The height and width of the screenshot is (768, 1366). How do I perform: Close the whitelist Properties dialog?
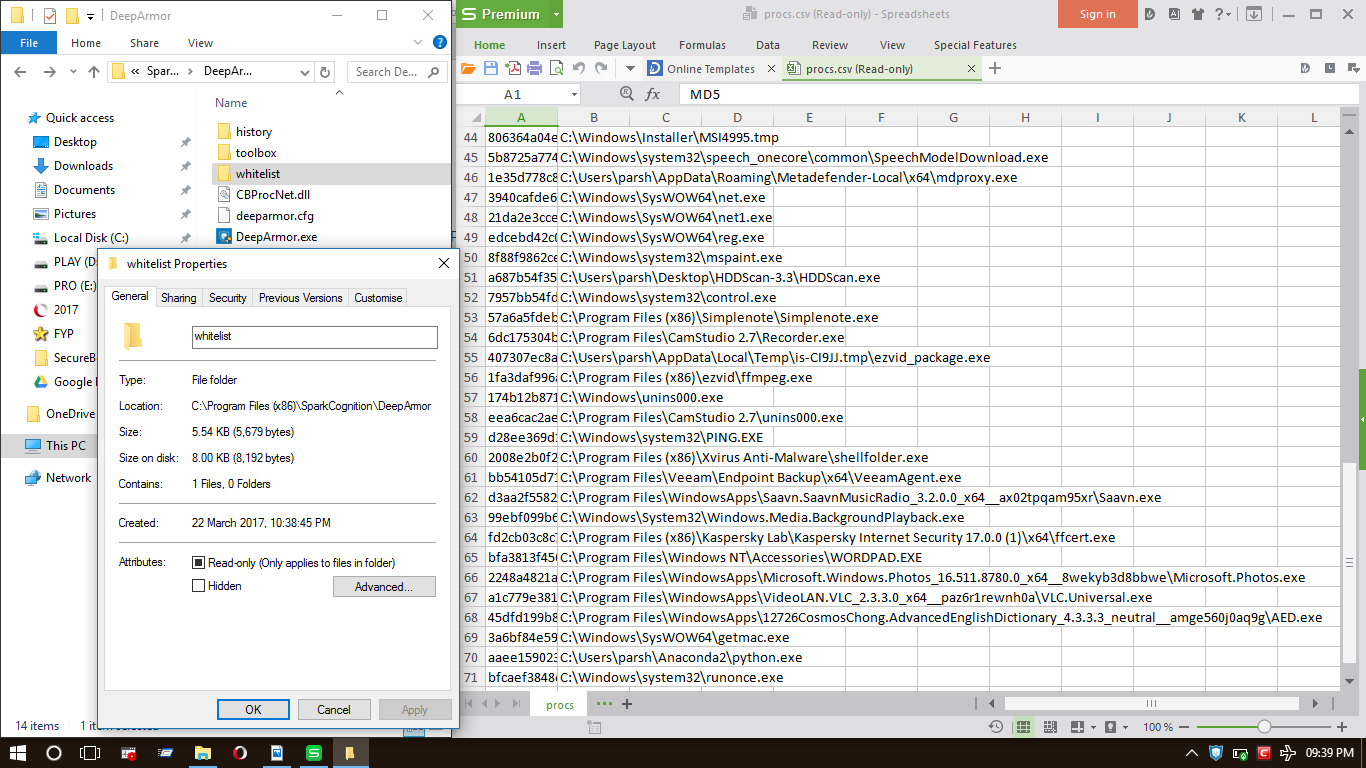(444, 264)
